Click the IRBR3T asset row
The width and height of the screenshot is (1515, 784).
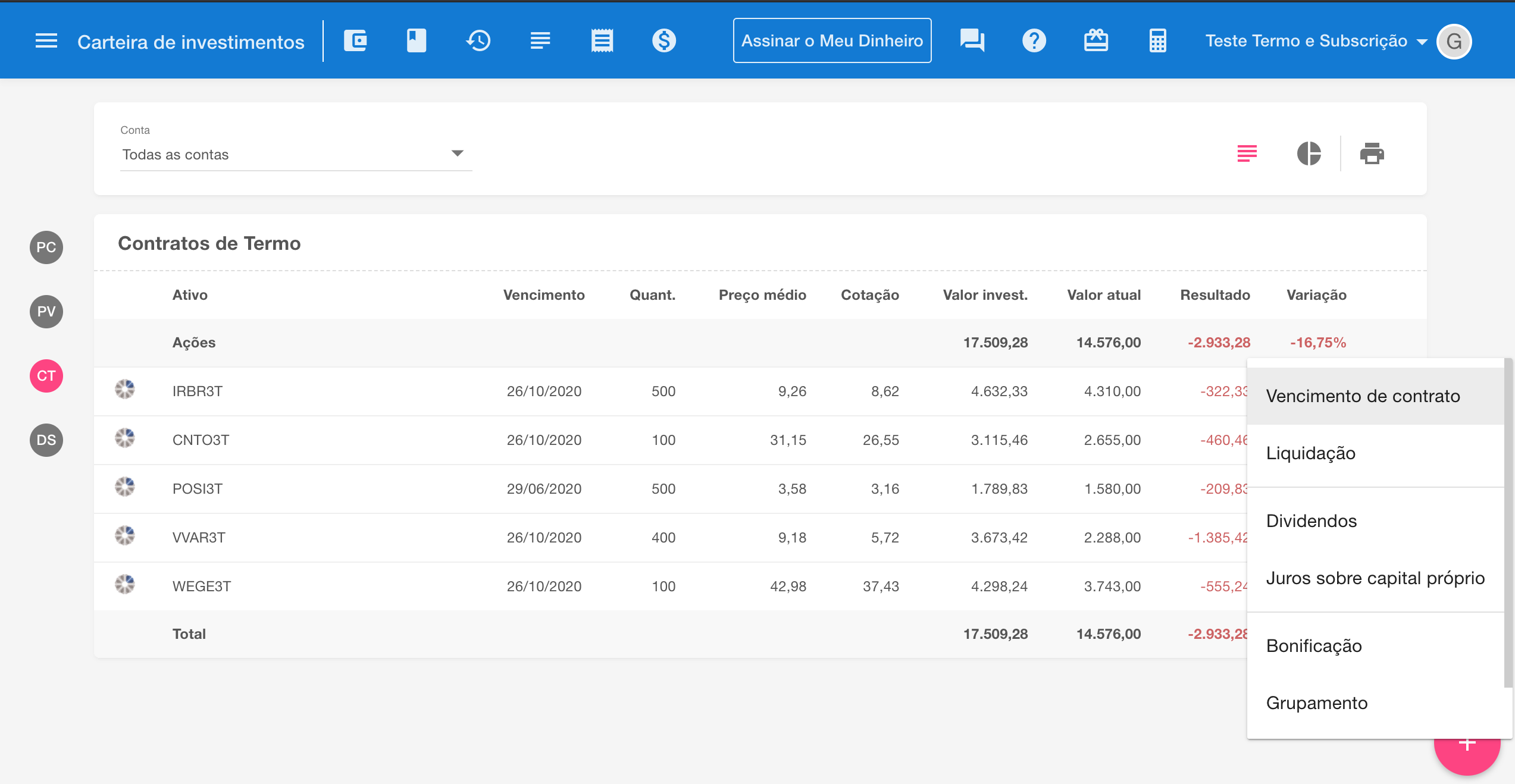coord(198,391)
